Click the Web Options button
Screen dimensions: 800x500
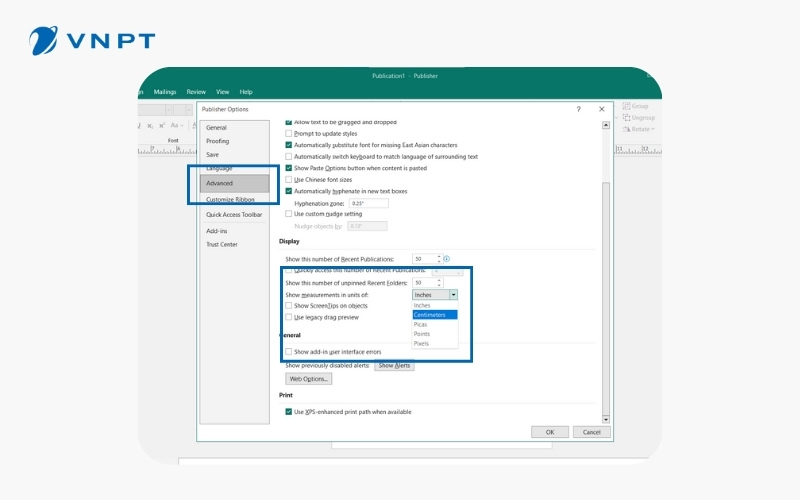[308, 379]
